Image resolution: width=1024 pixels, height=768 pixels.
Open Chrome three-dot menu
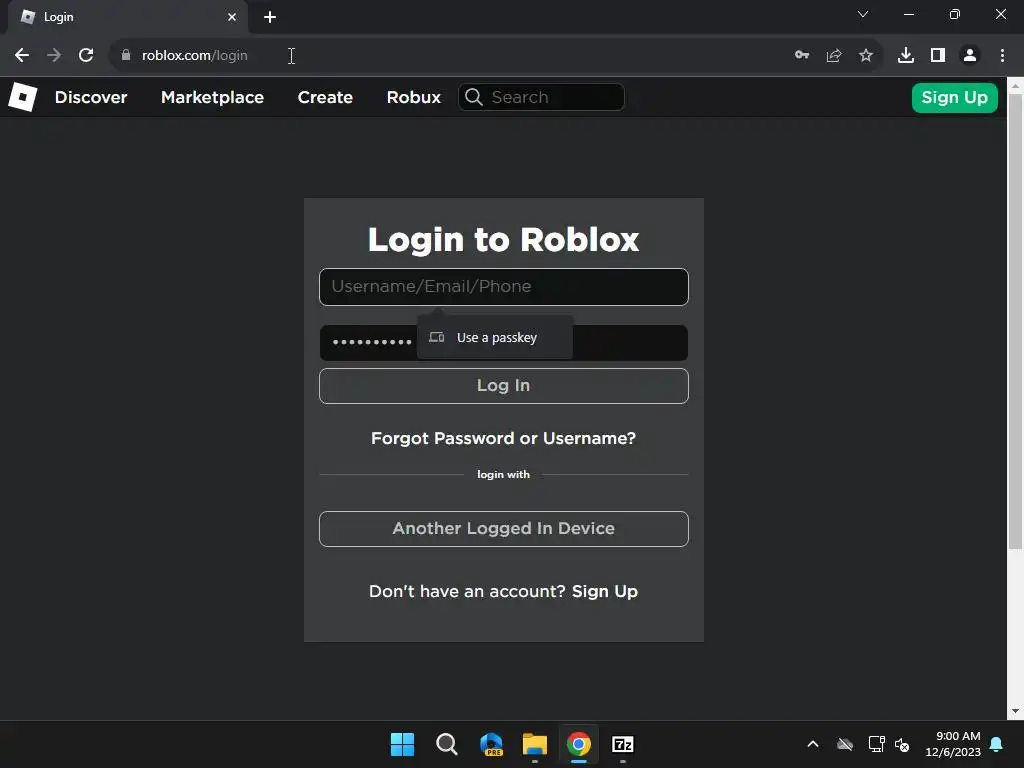click(x=1002, y=56)
